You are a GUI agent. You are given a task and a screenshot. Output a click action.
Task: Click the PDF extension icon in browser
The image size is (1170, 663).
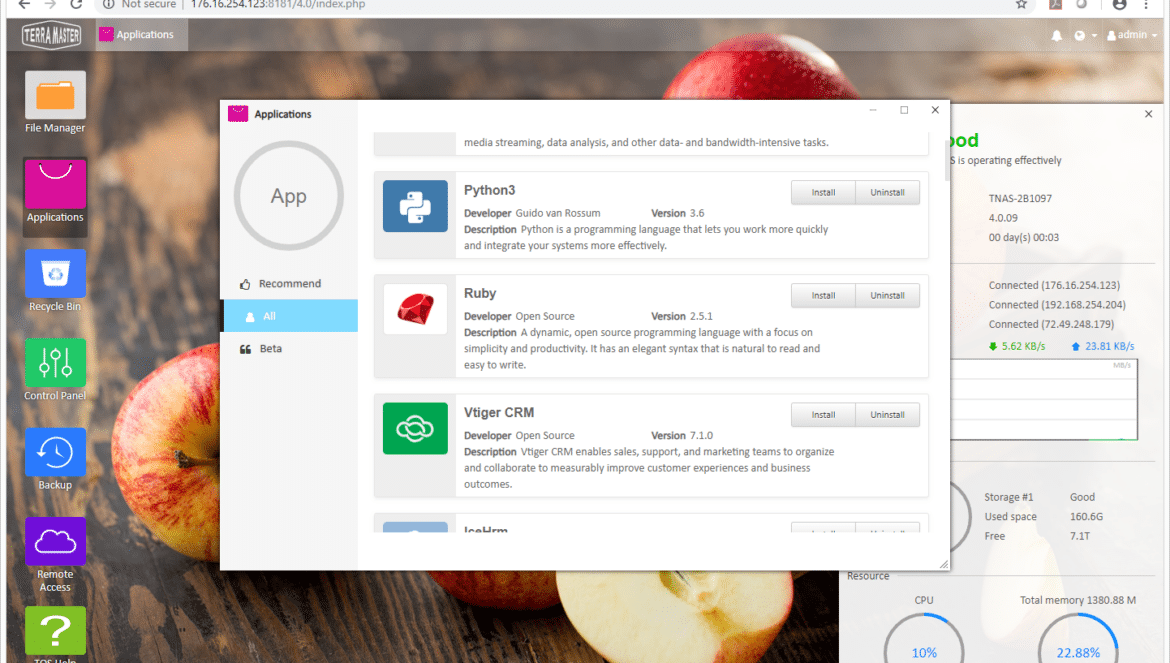(x=1055, y=4)
